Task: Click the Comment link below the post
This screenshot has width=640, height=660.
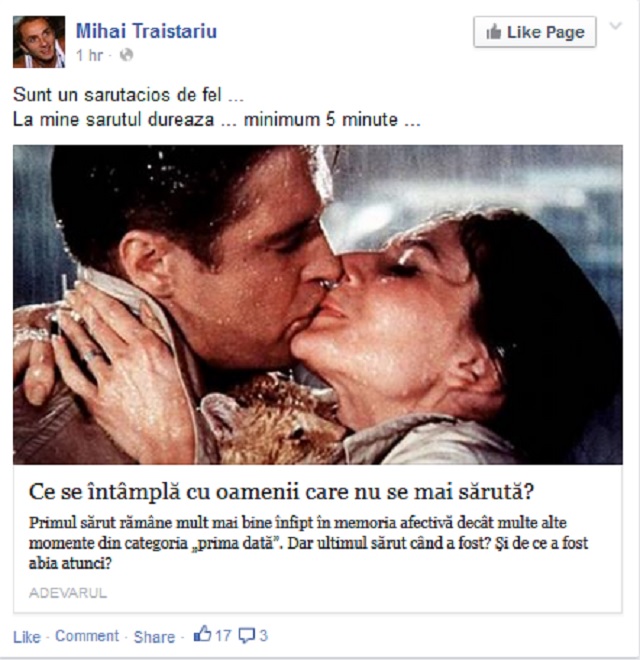Action: [x=87, y=636]
